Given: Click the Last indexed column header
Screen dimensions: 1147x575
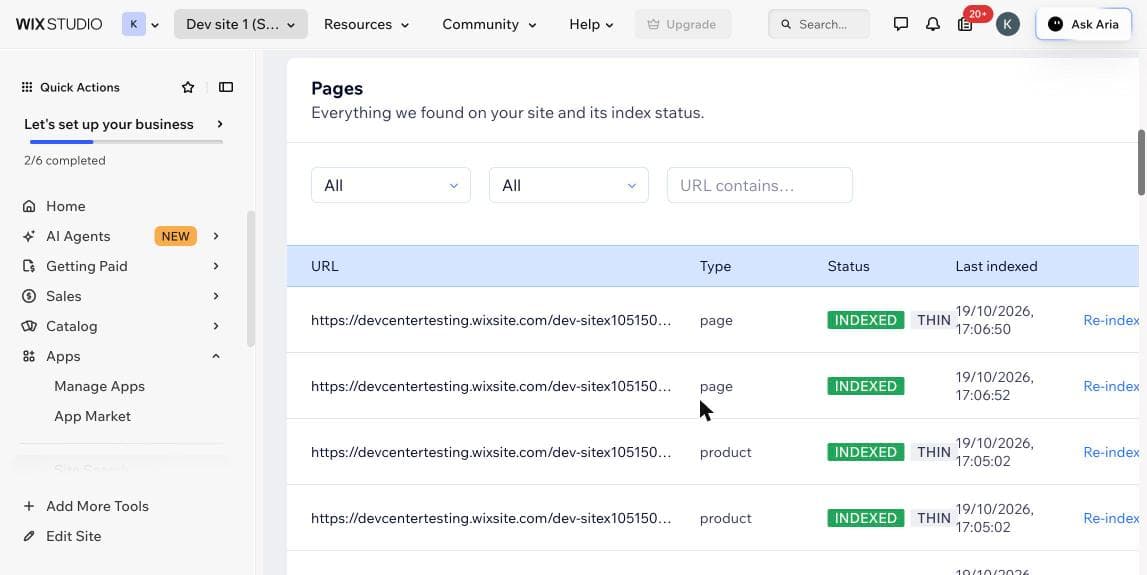Looking at the screenshot, I should (996, 266).
